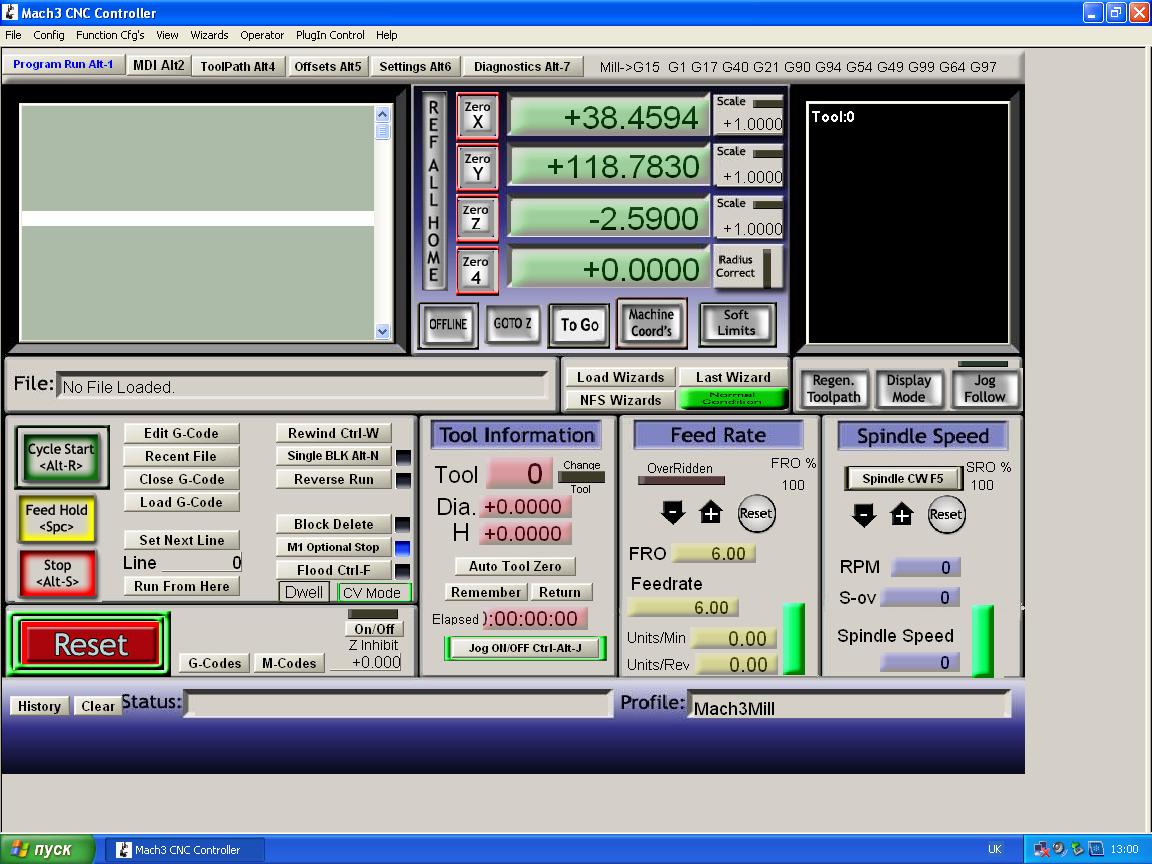Click the OFFLINE button
Screen dimensions: 1152x864
tap(448, 324)
